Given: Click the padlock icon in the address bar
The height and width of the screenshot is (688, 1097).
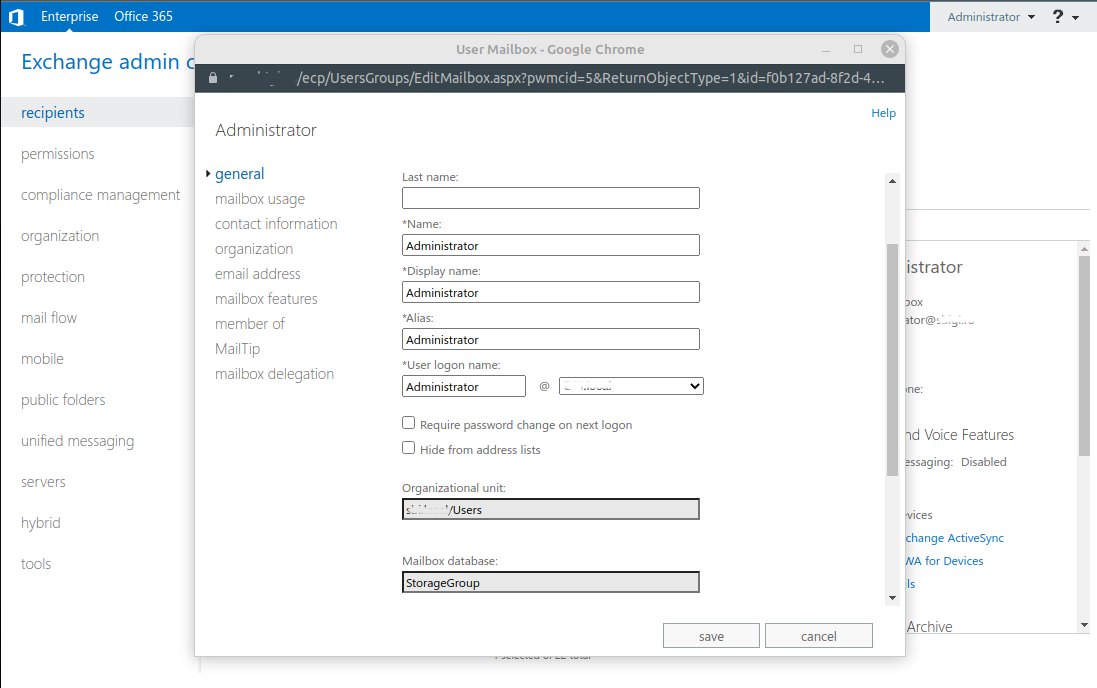Looking at the screenshot, I should 211,77.
